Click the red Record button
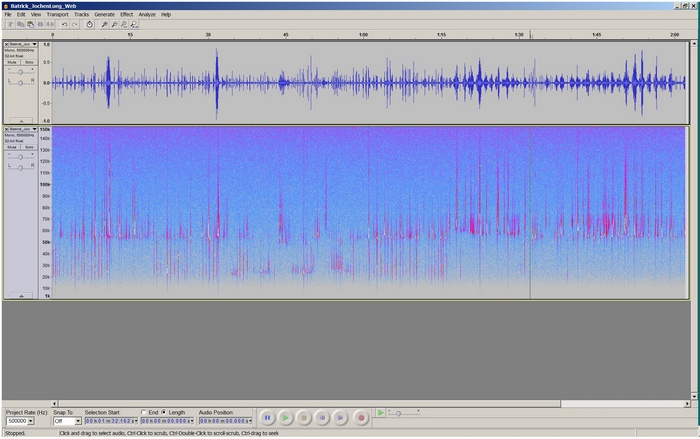Image resolution: width=700 pixels, height=439 pixels. point(361,418)
